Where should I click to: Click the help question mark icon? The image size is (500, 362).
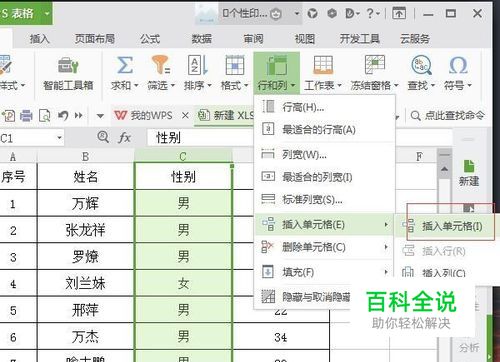[370, 14]
